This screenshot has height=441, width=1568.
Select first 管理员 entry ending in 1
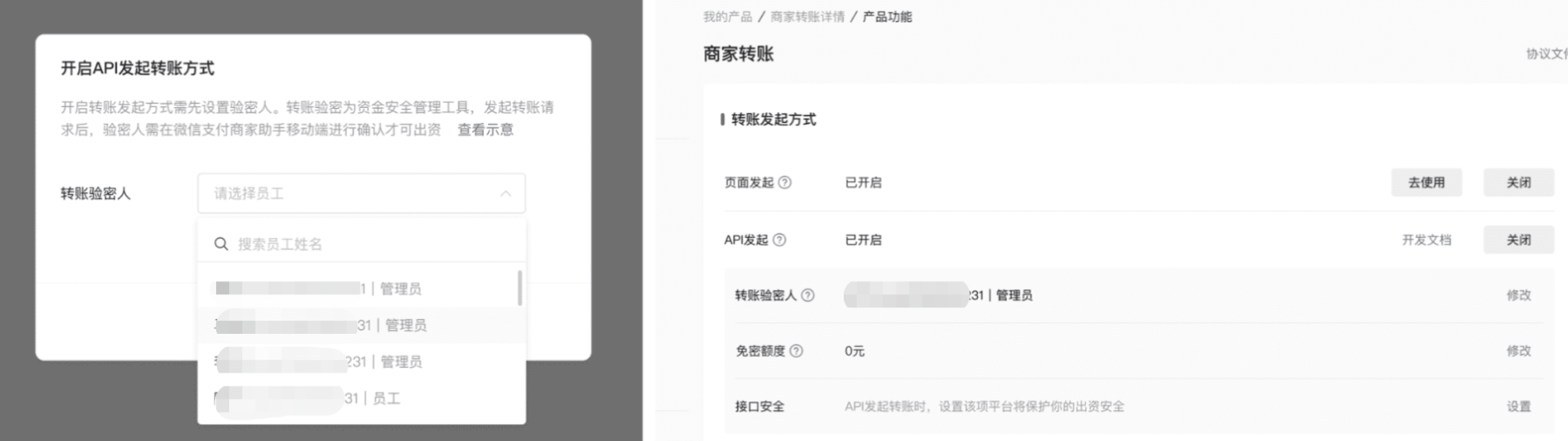pos(358,288)
